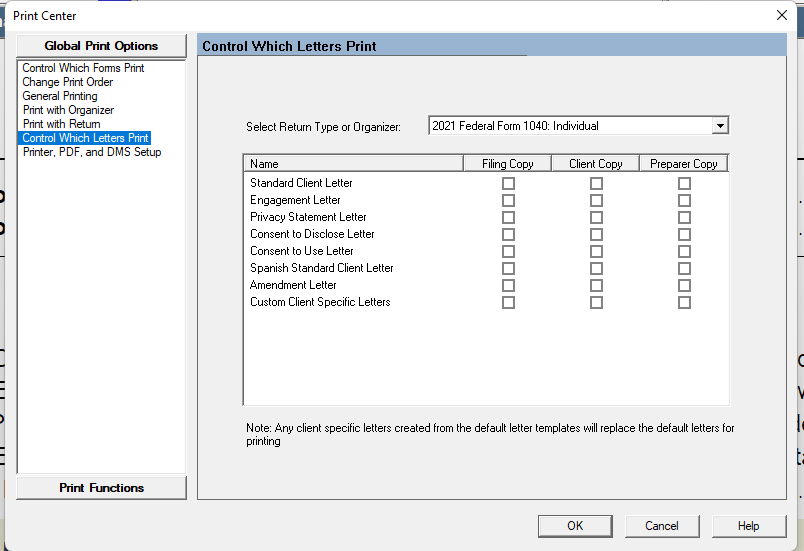Enable Client Copy for Engagement Letter
The width and height of the screenshot is (804, 551).
(x=596, y=201)
